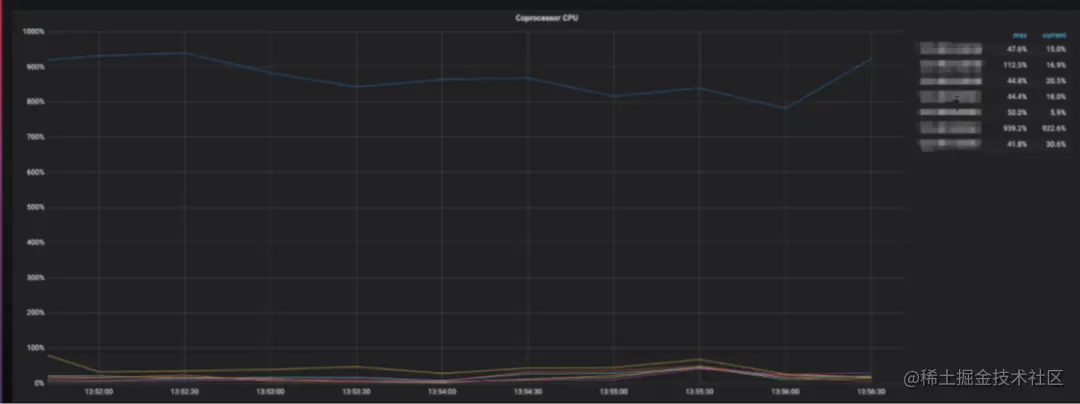The image size is (1080, 404).
Task: Click the 13:53:30 time axis label
Action: pos(356,393)
